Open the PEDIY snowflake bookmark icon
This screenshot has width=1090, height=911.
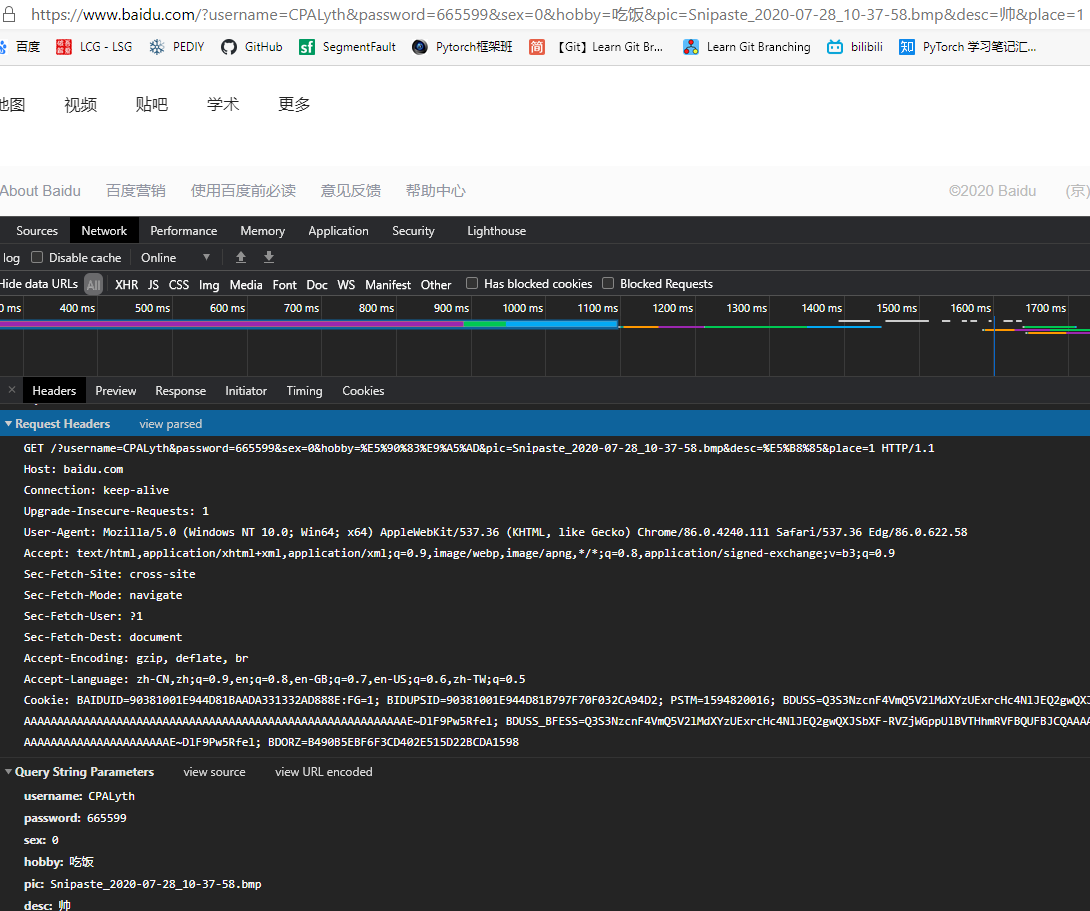tap(157, 47)
